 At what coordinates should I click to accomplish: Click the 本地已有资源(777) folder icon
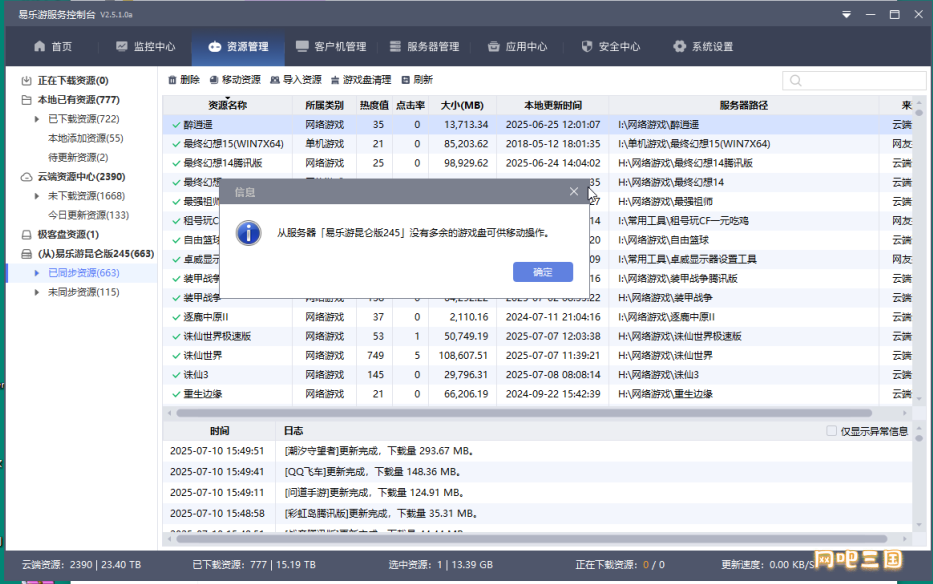pos(26,99)
